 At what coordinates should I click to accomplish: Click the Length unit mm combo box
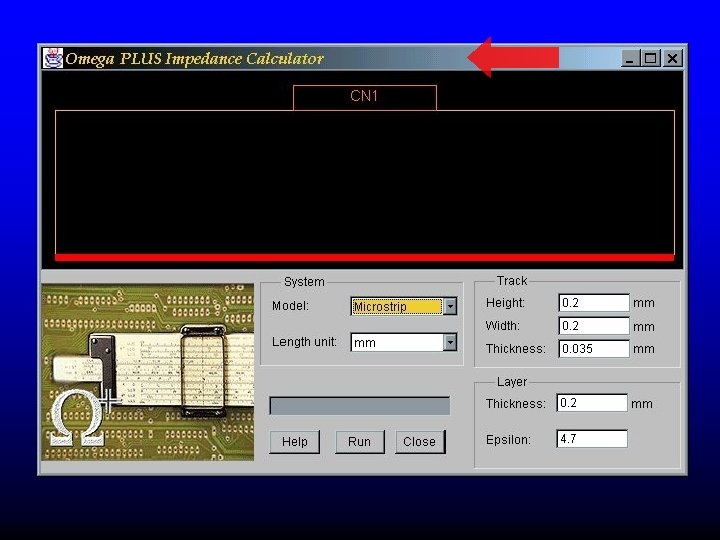(x=404, y=342)
